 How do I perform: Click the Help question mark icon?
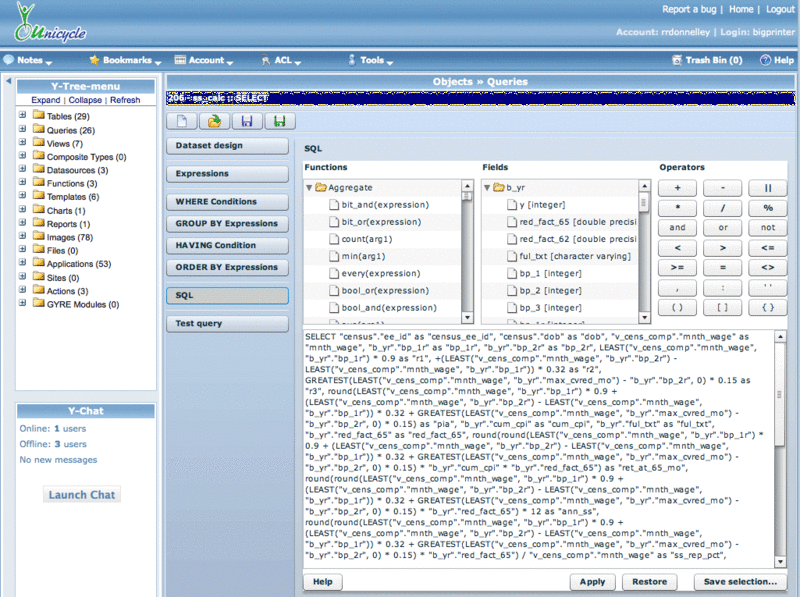tap(764, 60)
